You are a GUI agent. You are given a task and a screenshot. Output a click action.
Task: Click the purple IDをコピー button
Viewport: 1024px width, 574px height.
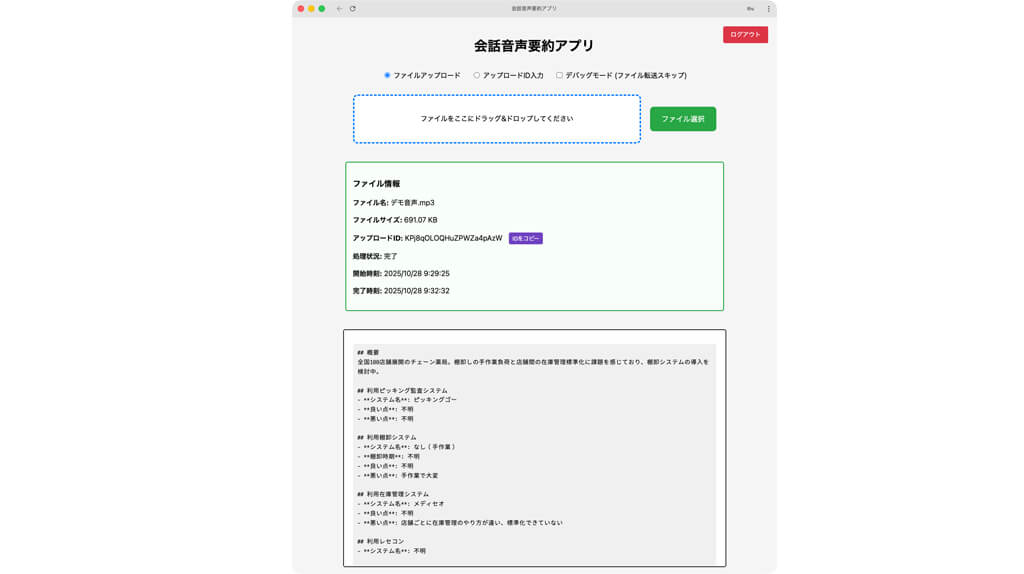525,238
